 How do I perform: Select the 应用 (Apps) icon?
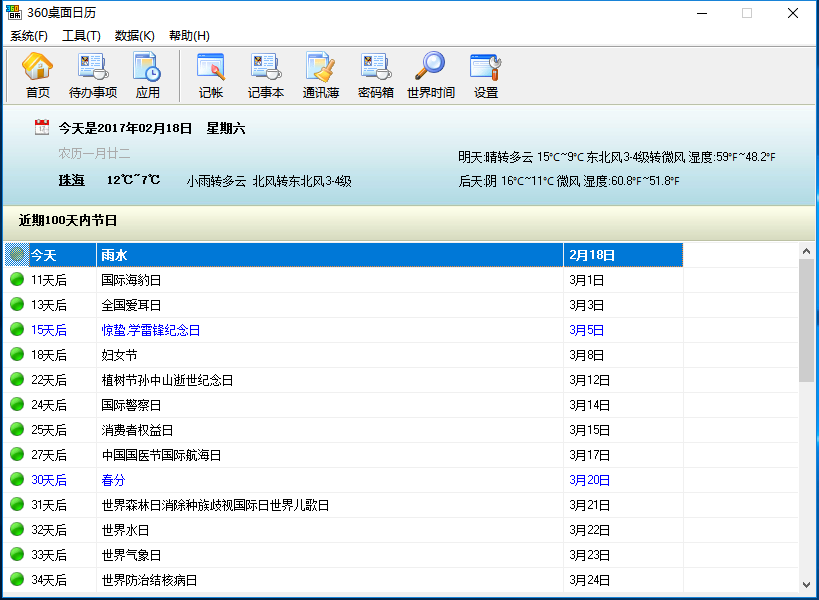[148, 77]
